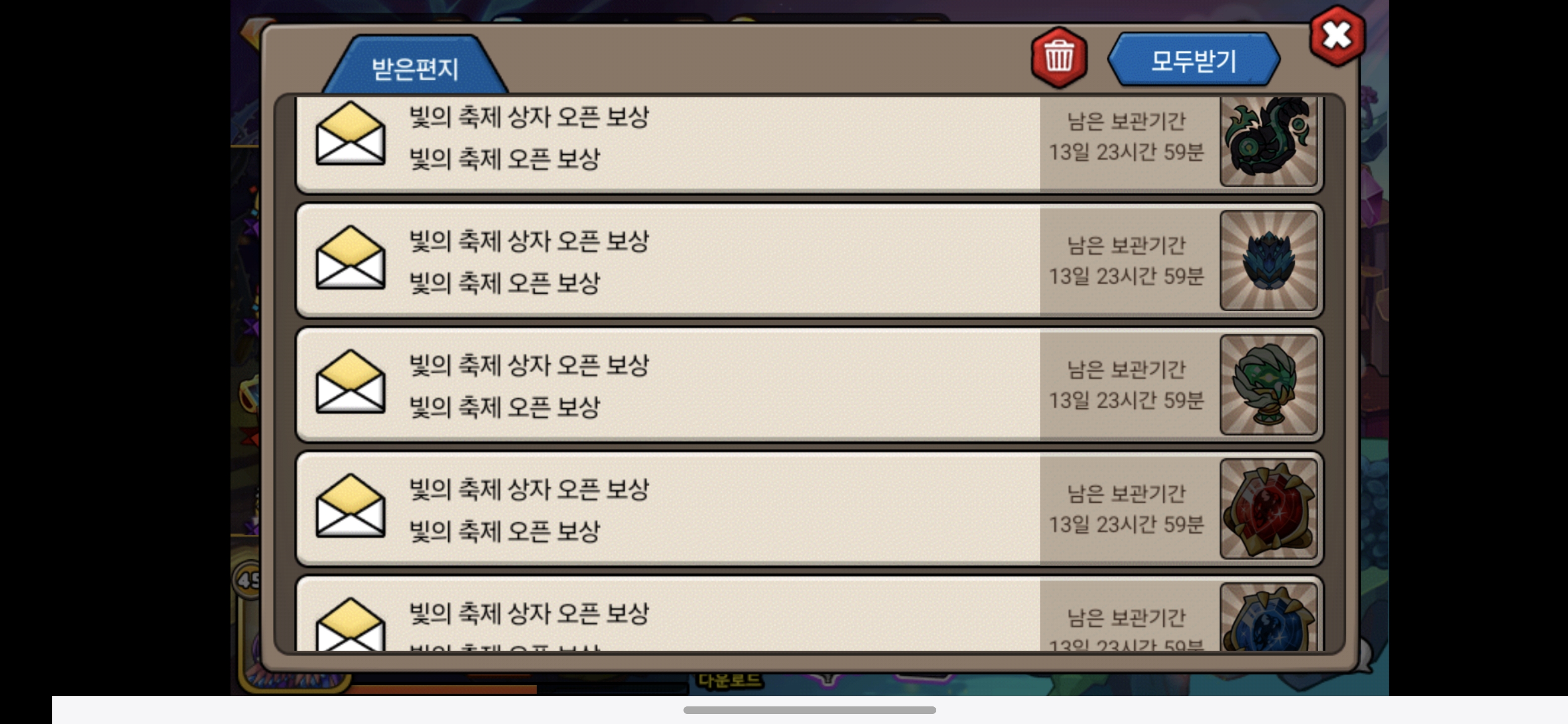The height and width of the screenshot is (724, 1568).
Task: Tap the 모두받기 receive-all button
Action: (x=1193, y=60)
